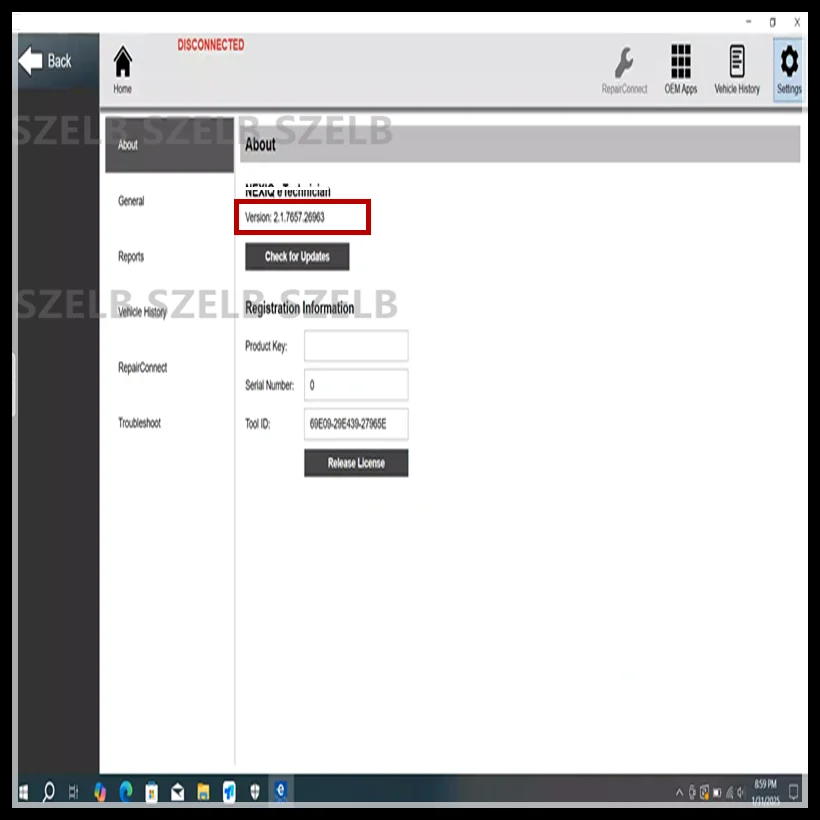Open Mail app from taskbar
820x820 pixels.
click(177, 792)
